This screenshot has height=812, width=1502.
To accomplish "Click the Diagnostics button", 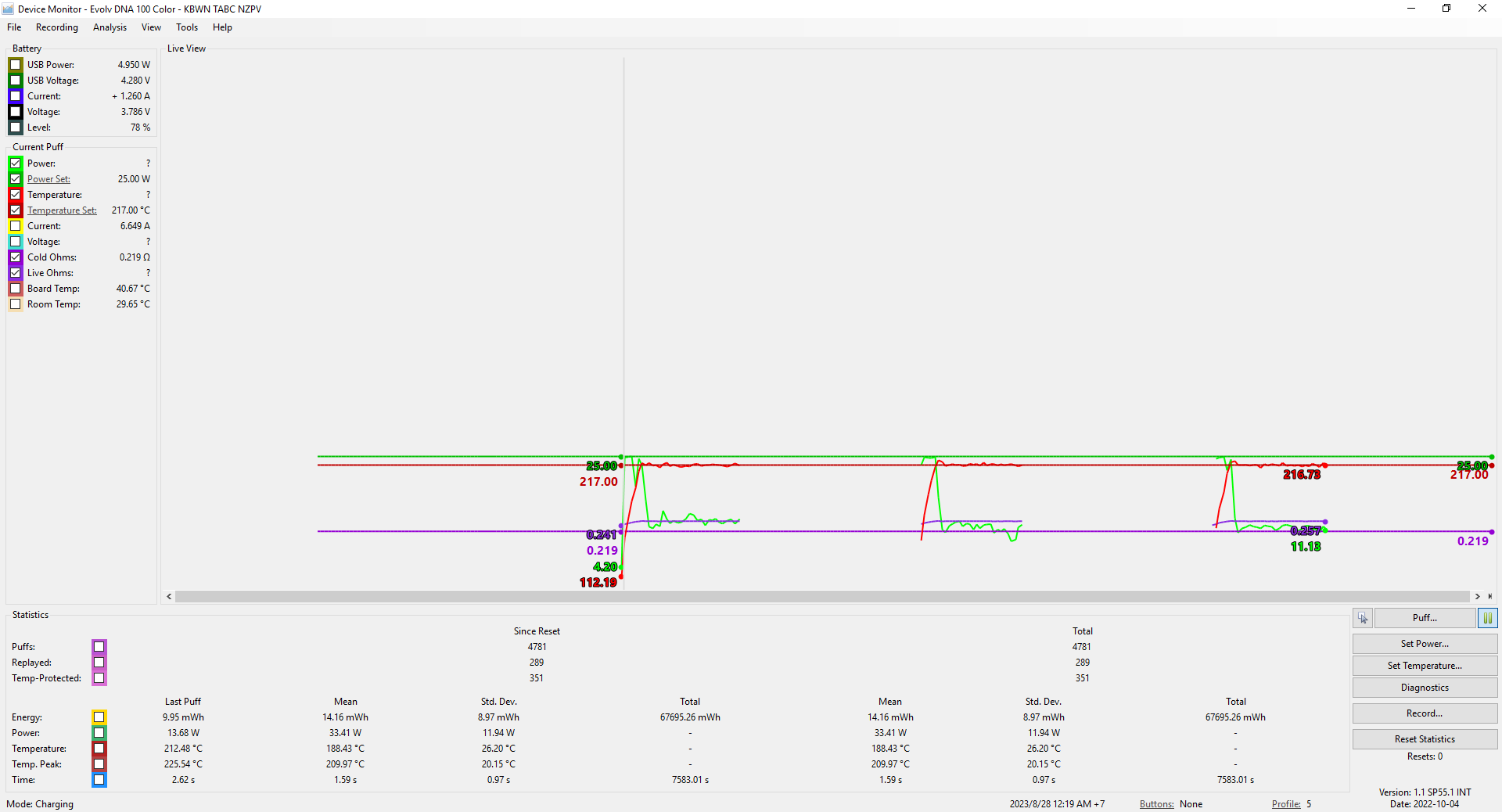I will (x=1424, y=688).
